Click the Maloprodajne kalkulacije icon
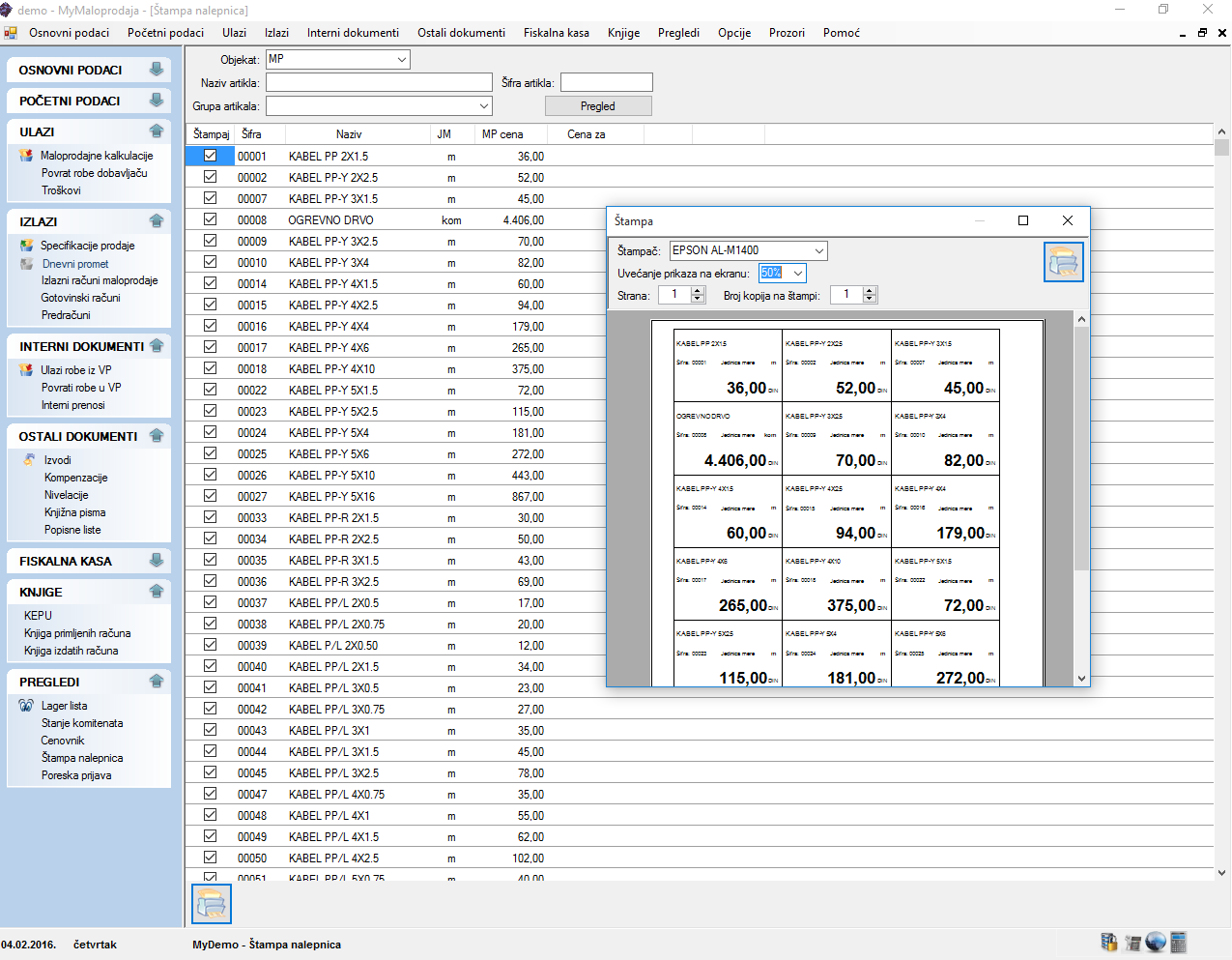Image resolution: width=1232 pixels, height=960 pixels. [26, 156]
